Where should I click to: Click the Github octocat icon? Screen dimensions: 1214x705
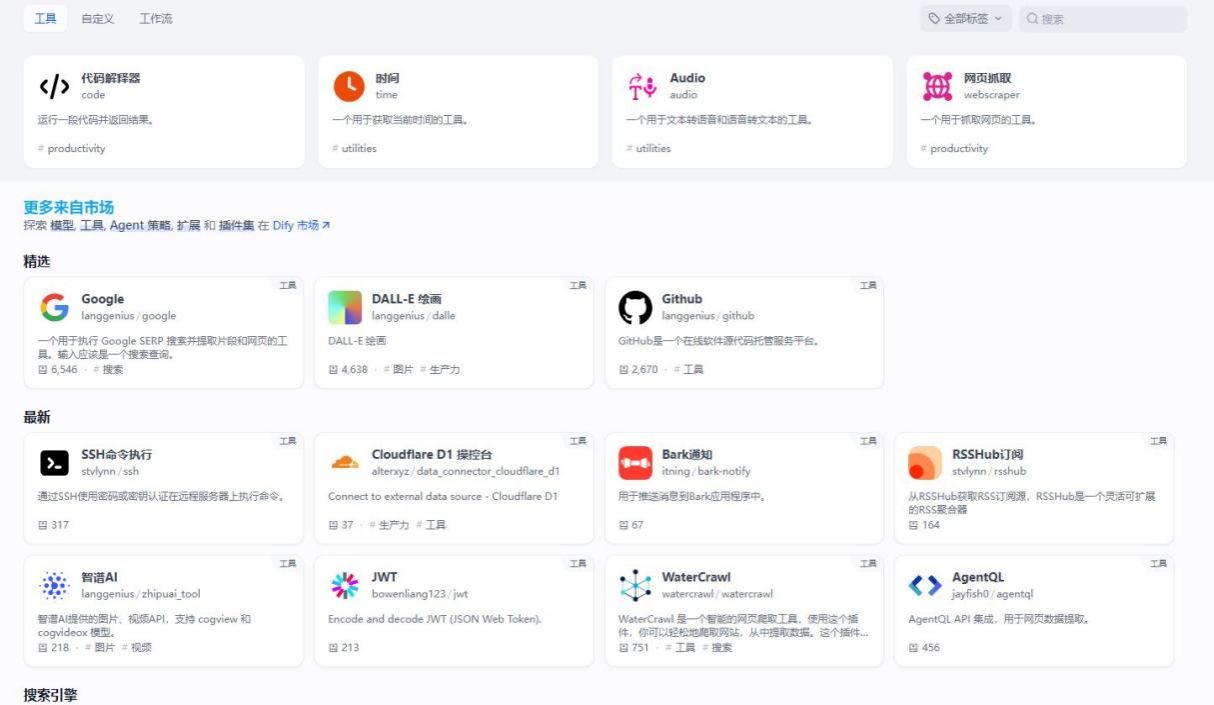tap(635, 308)
